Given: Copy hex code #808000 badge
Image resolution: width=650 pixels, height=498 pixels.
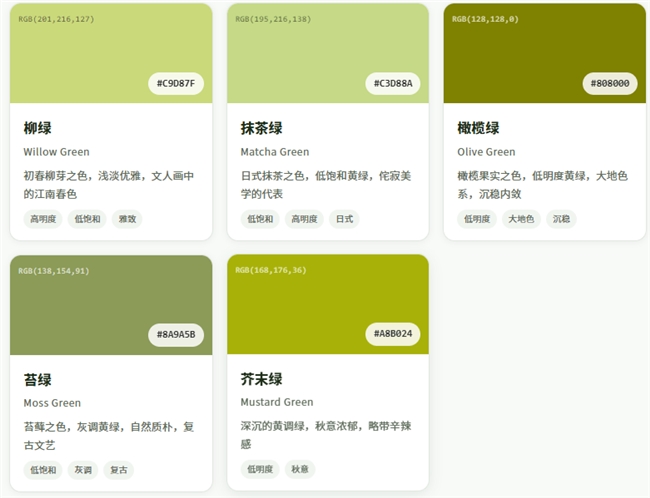Looking at the screenshot, I should tap(610, 83).
